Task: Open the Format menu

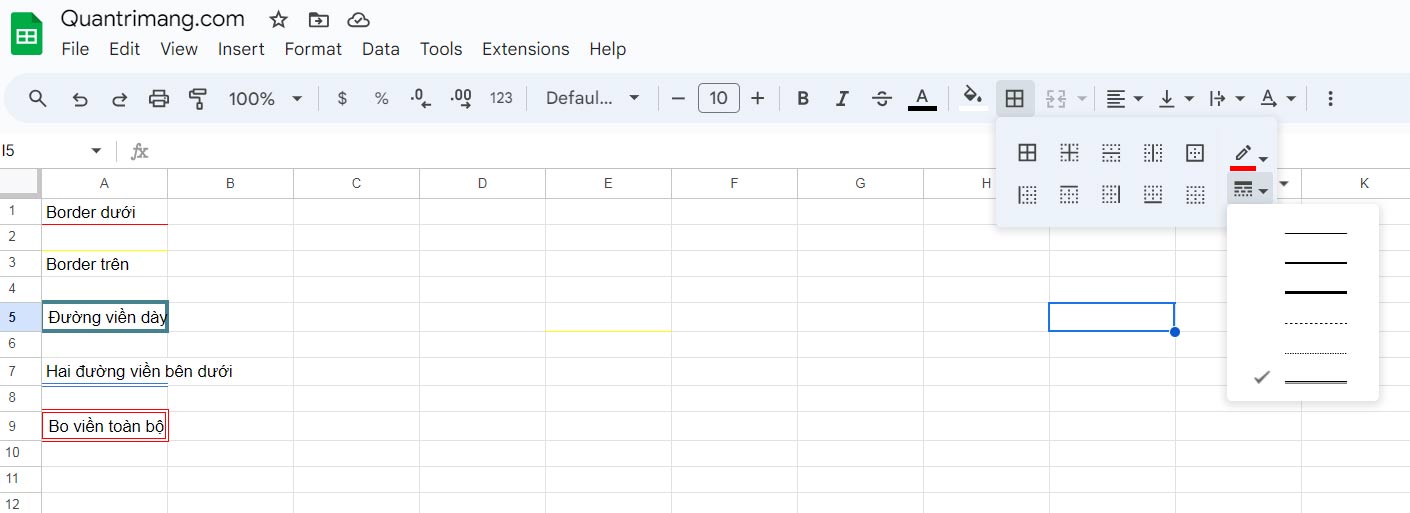Action: 313,49
